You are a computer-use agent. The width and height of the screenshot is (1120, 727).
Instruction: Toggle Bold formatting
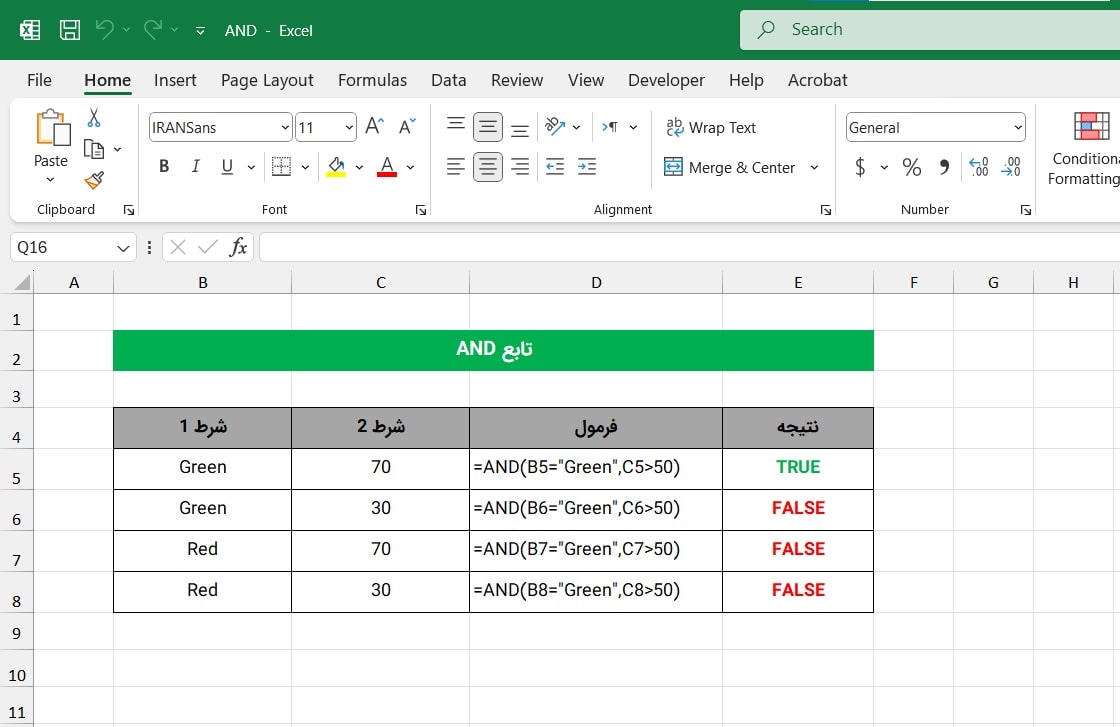pos(164,167)
